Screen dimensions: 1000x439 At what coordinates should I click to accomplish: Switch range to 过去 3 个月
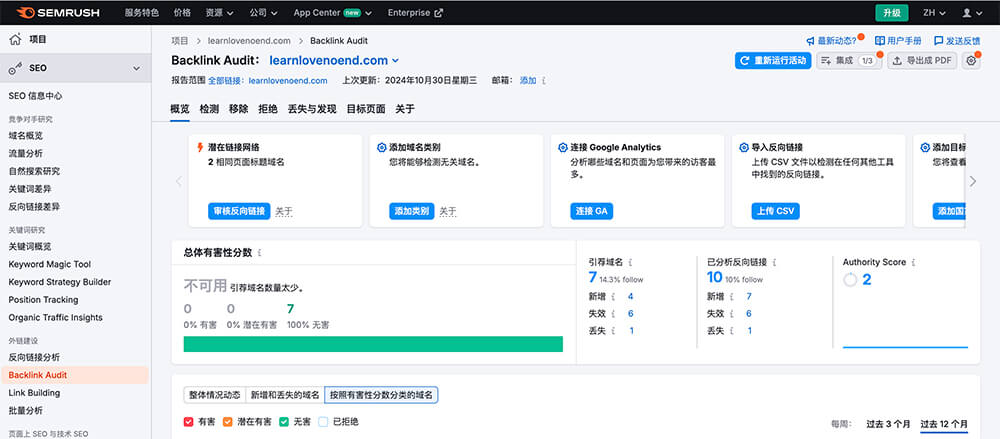click(x=888, y=424)
